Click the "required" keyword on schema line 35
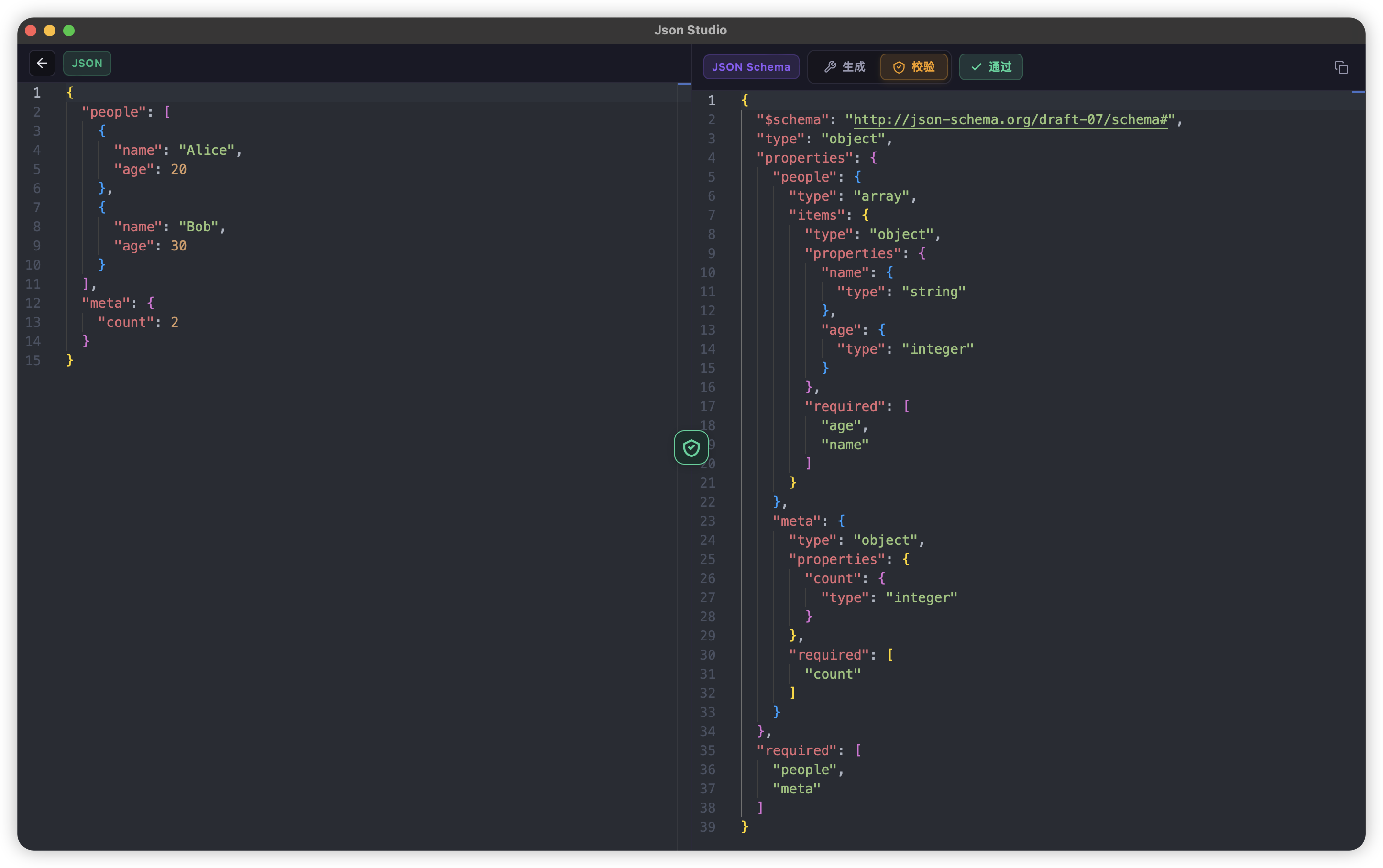Image resolution: width=1383 pixels, height=868 pixels. [x=797, y=750]
